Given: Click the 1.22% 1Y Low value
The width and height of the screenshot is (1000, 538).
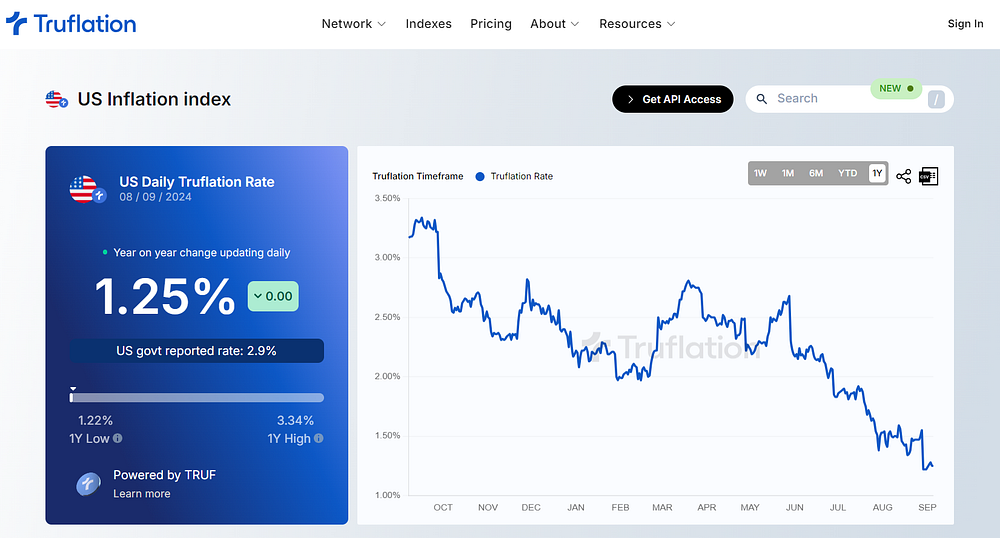Looking at the screenshot, I should pyautogui.click(x=95, y=421).
